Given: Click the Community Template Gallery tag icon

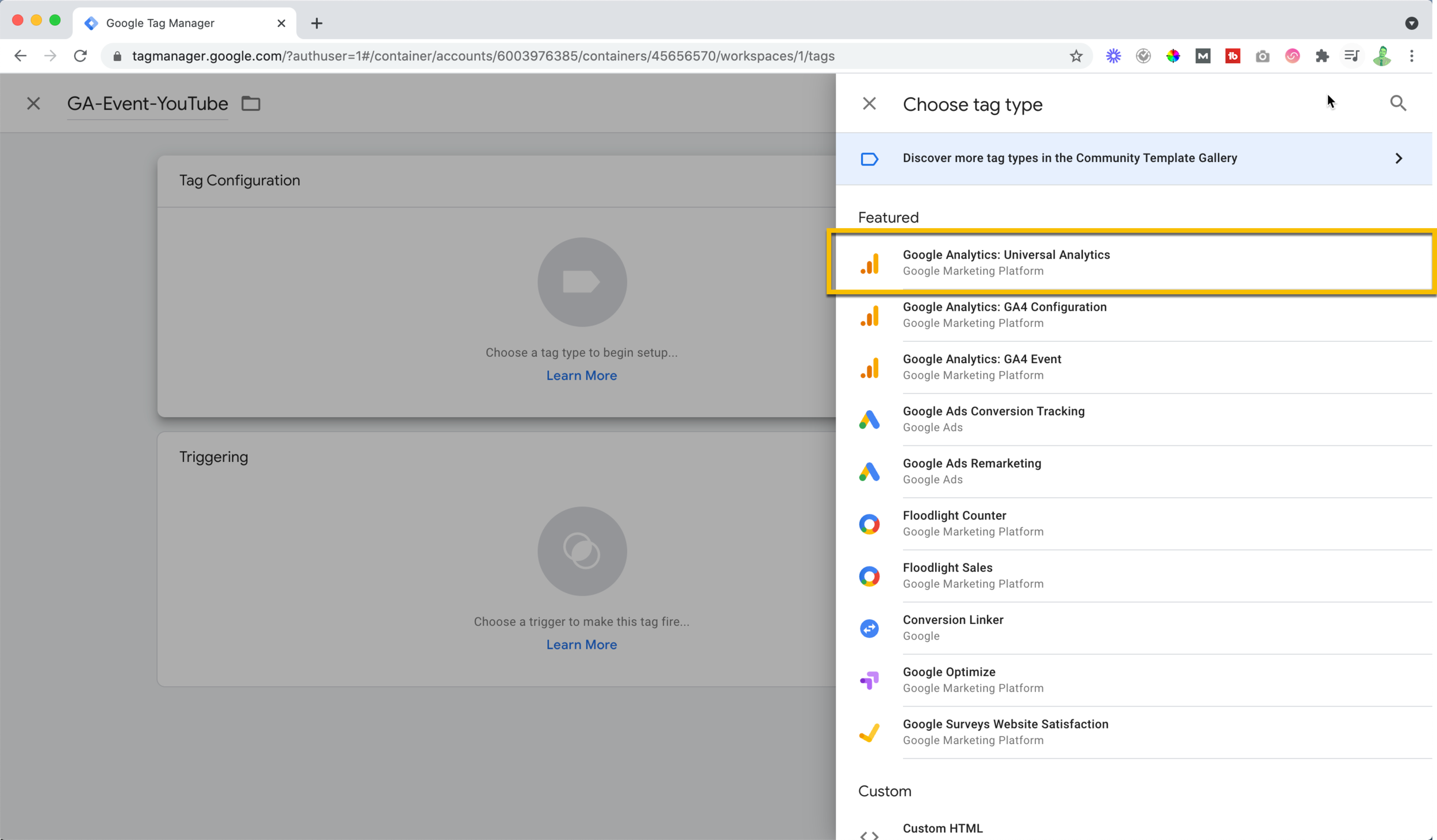Looking at the screenshot, I should (x=869, y=159).
